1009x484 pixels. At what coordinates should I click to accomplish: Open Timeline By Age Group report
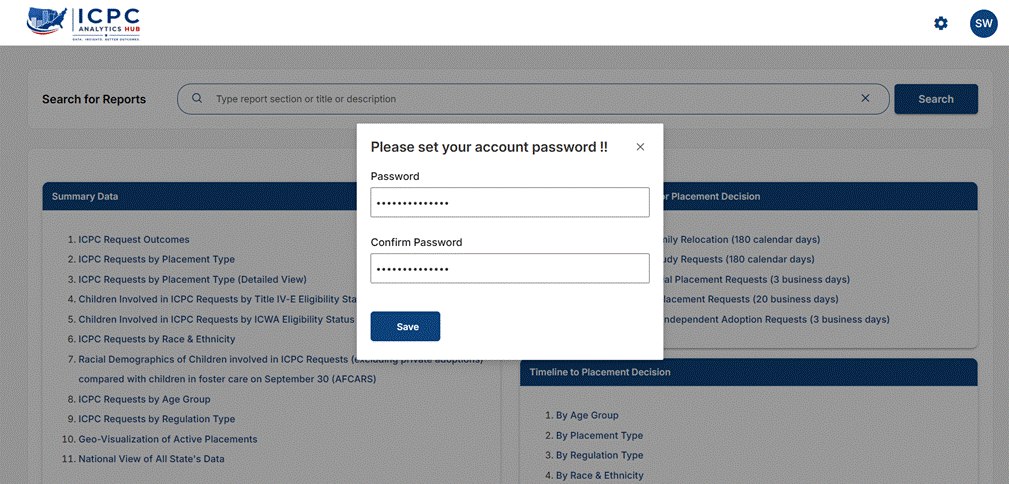point(587,415)
